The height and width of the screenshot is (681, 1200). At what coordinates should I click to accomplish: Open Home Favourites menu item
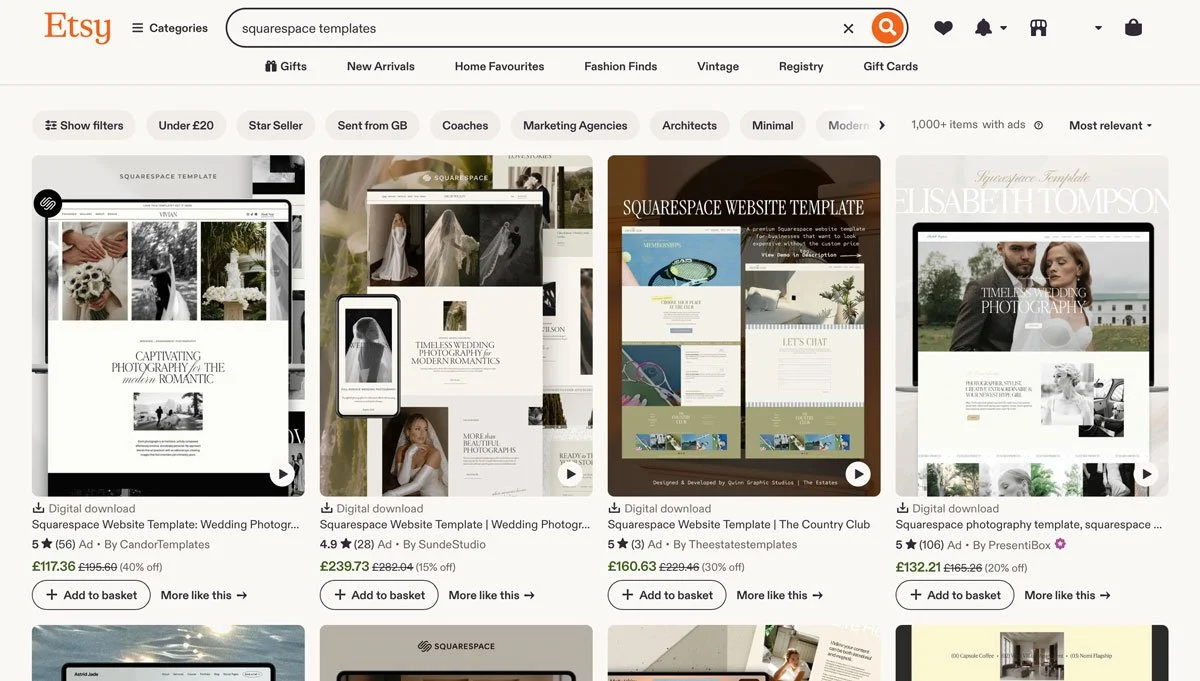point(499,66)
